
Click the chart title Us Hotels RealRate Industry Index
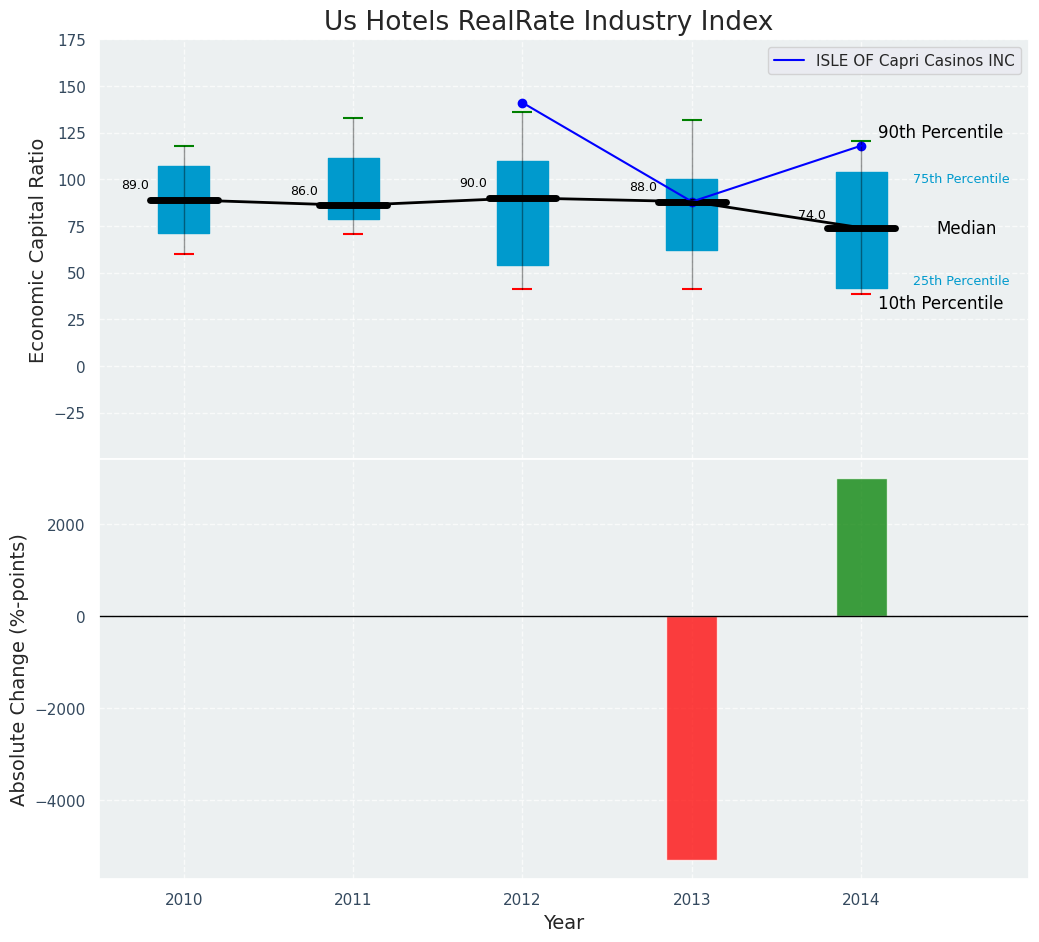click(x=548, y=22)
